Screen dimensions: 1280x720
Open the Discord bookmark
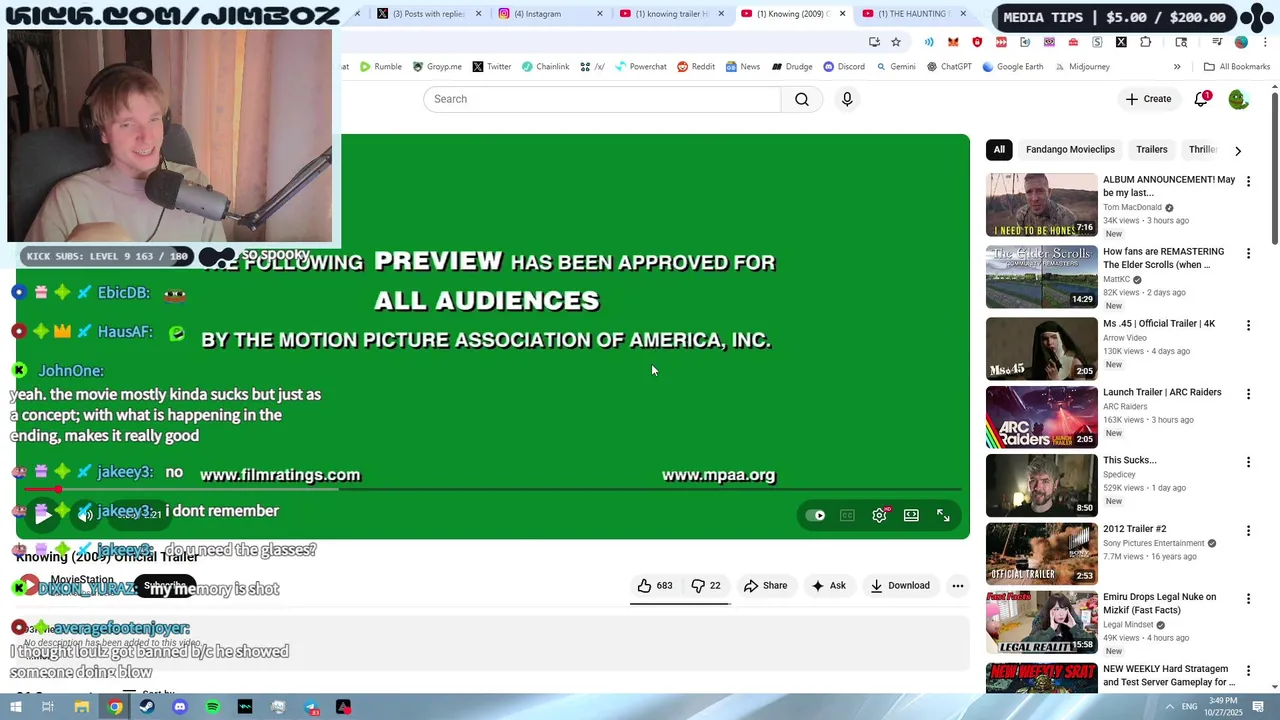click(x=844, y=67)
